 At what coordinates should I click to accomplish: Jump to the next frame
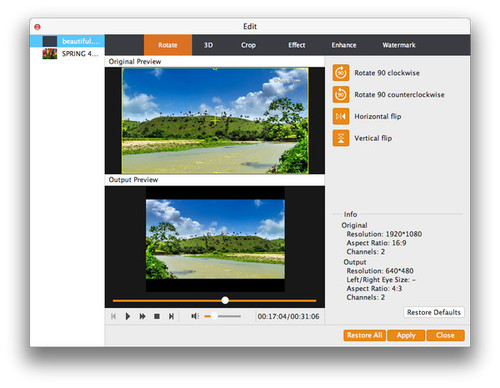tap(171, 316)
